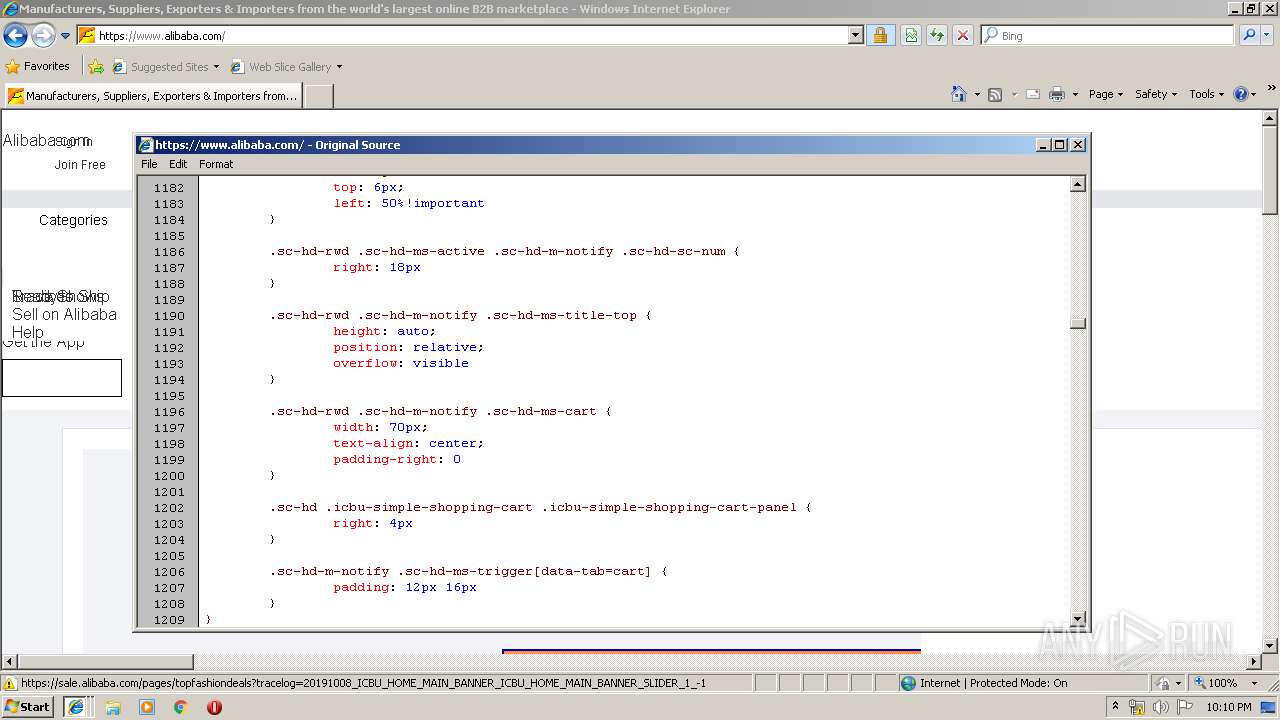1280x720 pixels.
Task: Show hidden tray icons arrow
Action: [x=1116, y=707]
